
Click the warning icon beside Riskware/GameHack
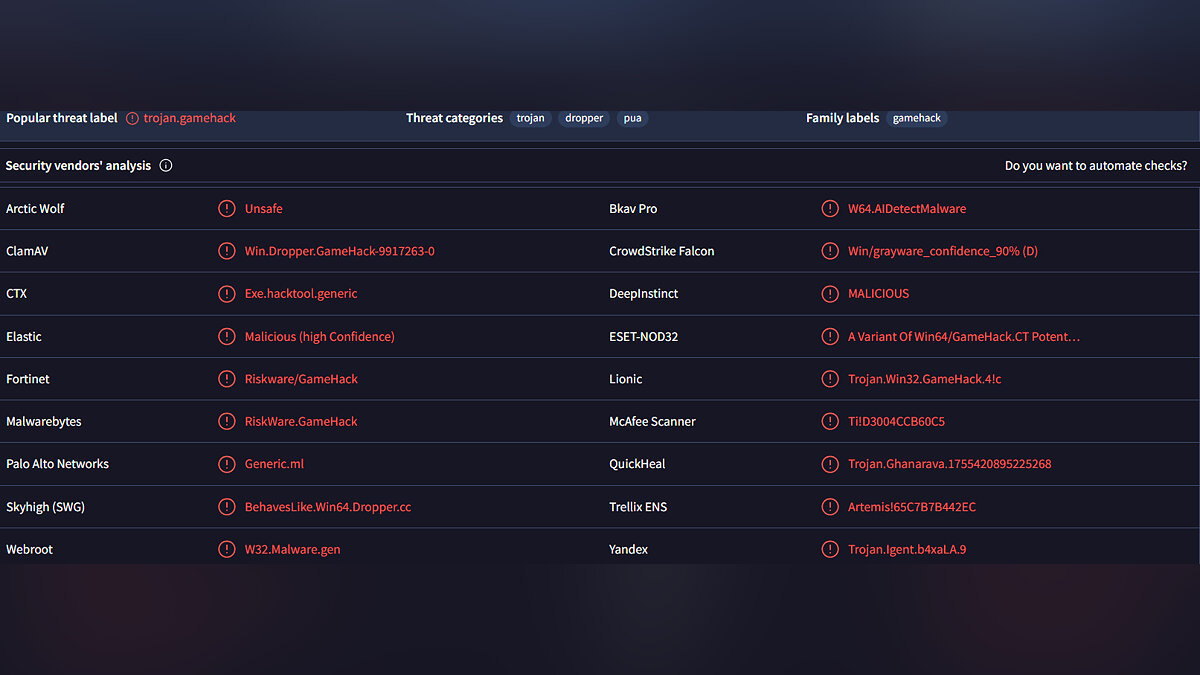click(x=227, y=379)
